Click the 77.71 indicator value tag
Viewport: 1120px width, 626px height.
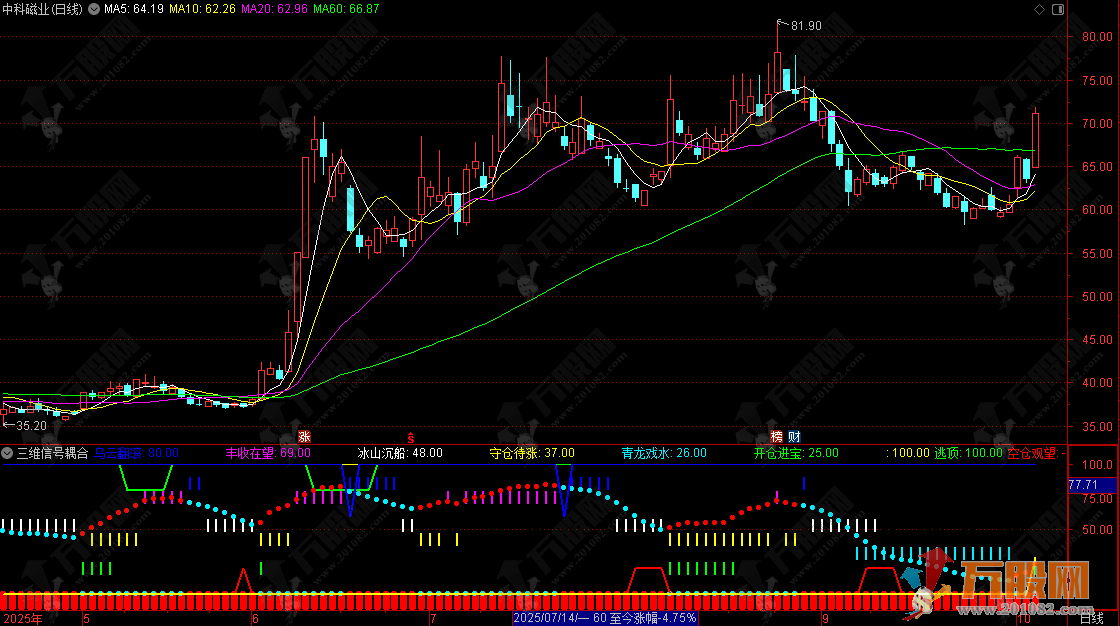[x=1083, y=485]
